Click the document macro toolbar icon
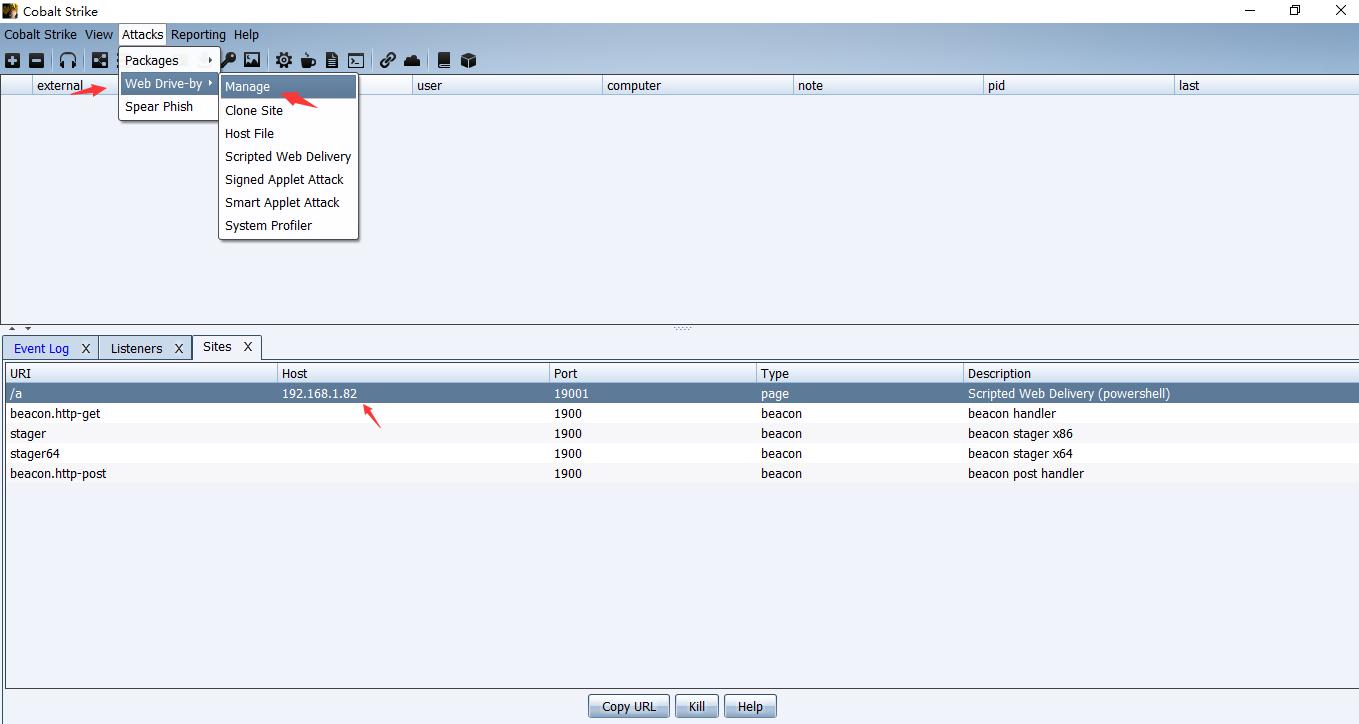 pyautogui.click(x=332, y=61)
